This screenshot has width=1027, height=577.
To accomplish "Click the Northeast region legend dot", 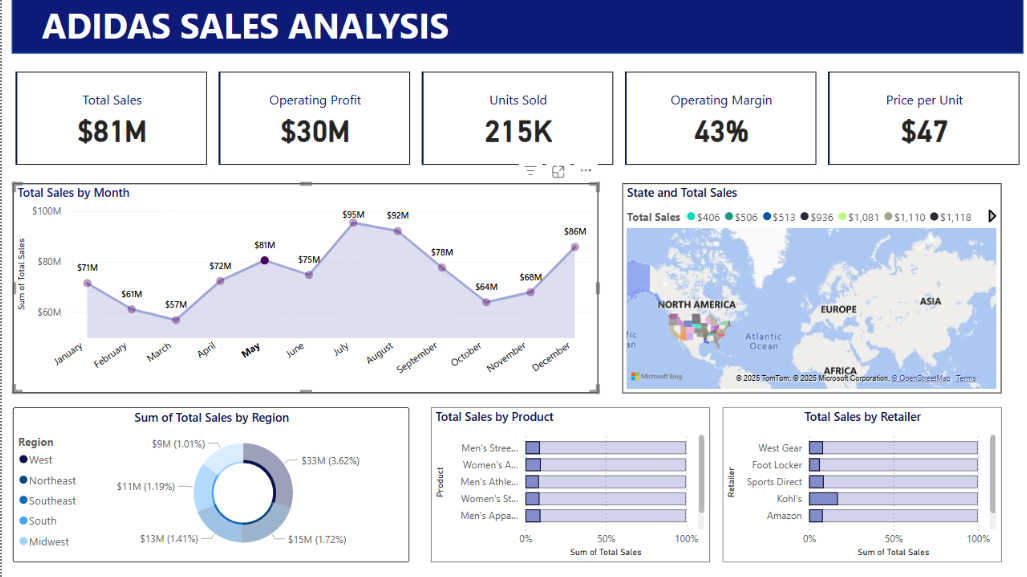I will point(24,480).
